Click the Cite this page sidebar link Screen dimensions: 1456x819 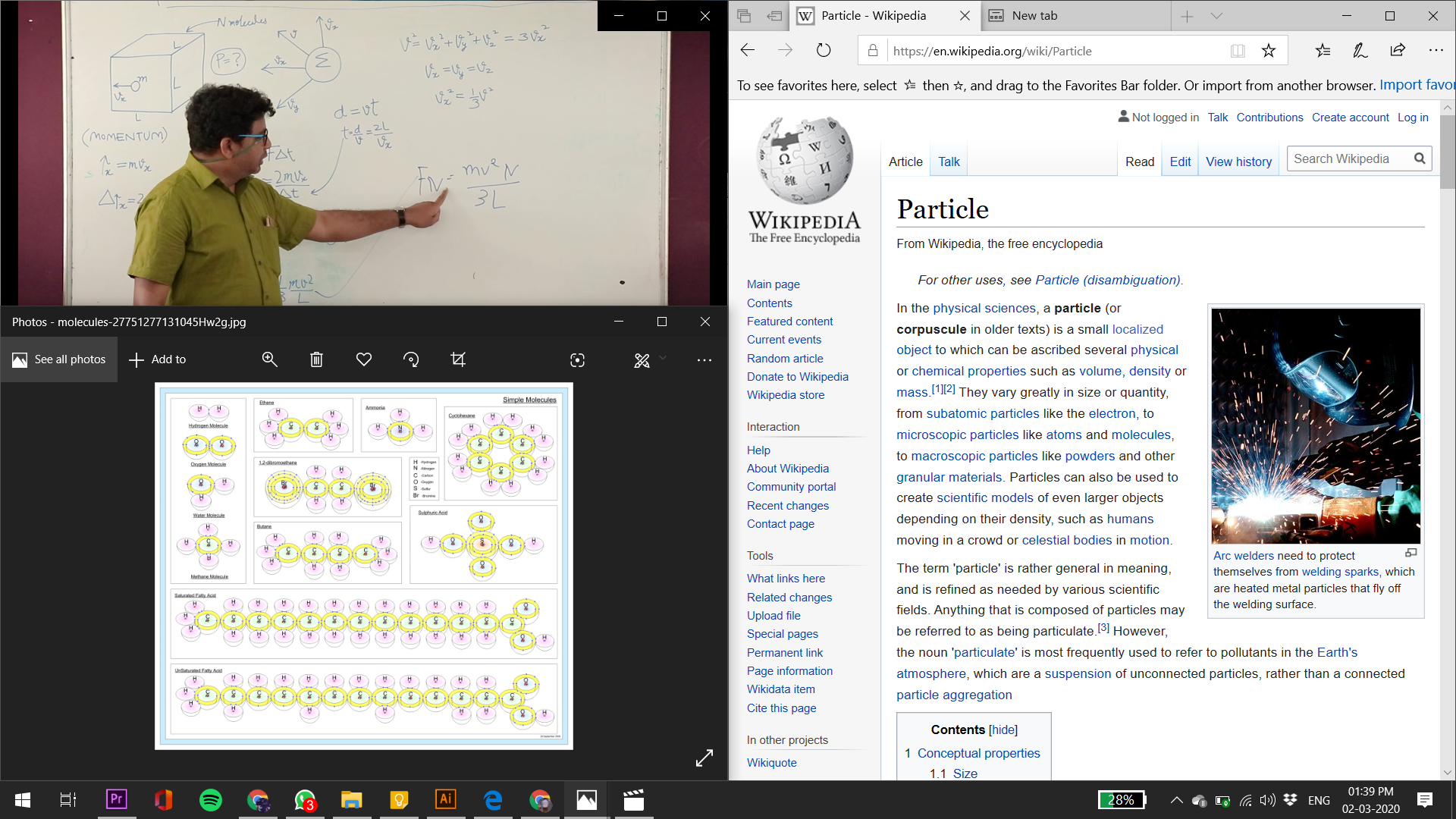pos(781,708)
